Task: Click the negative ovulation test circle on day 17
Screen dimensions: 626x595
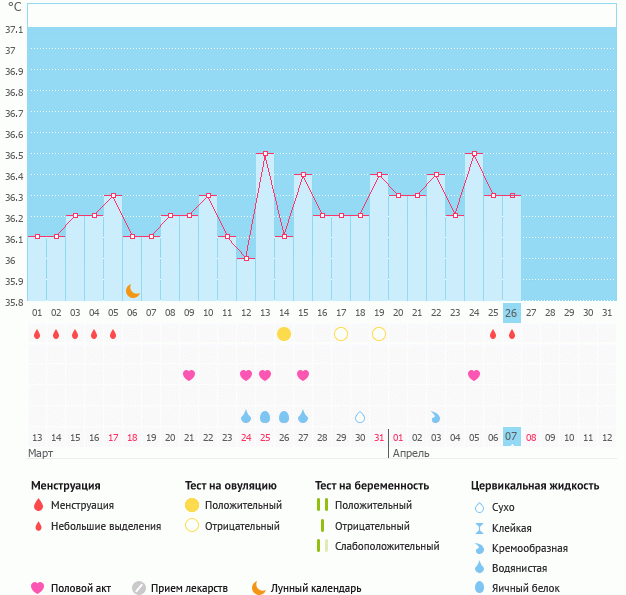Action: pos(341,334)
